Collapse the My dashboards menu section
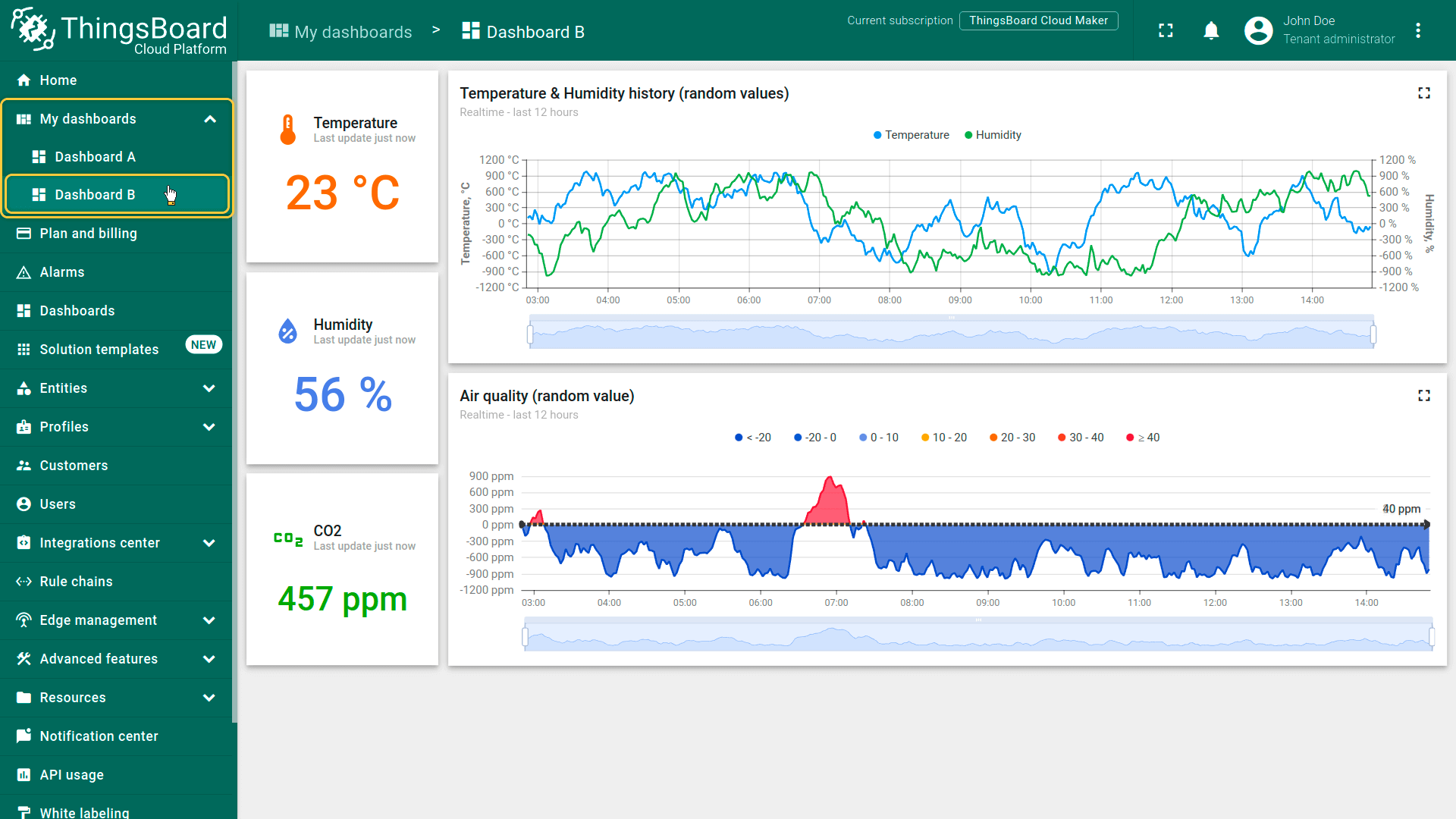1456x819 pixels. point(210,119)
